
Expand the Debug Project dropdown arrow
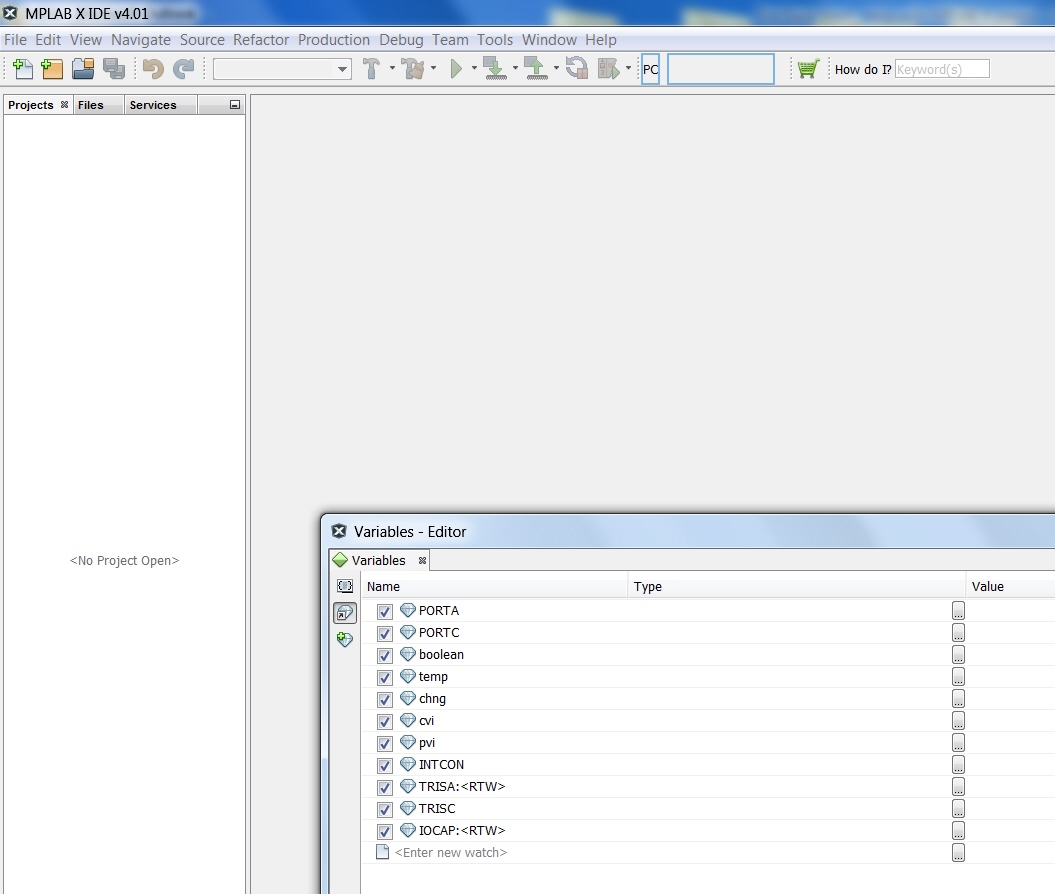tap(628, 68)
